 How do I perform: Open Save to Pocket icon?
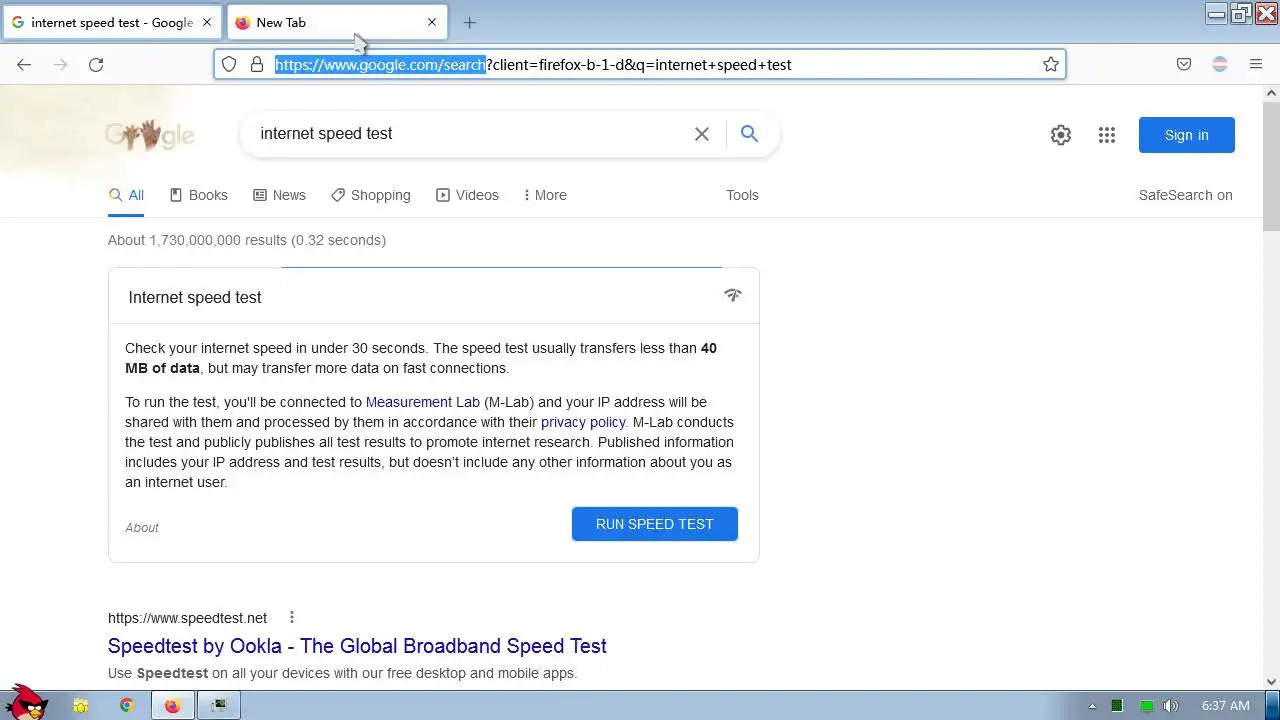pos(1184,64)
